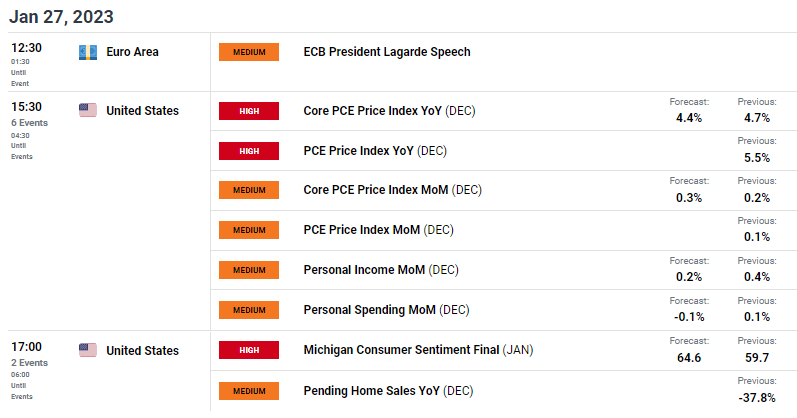Click the 64.6 forecast value

click(x=689, y=358)
